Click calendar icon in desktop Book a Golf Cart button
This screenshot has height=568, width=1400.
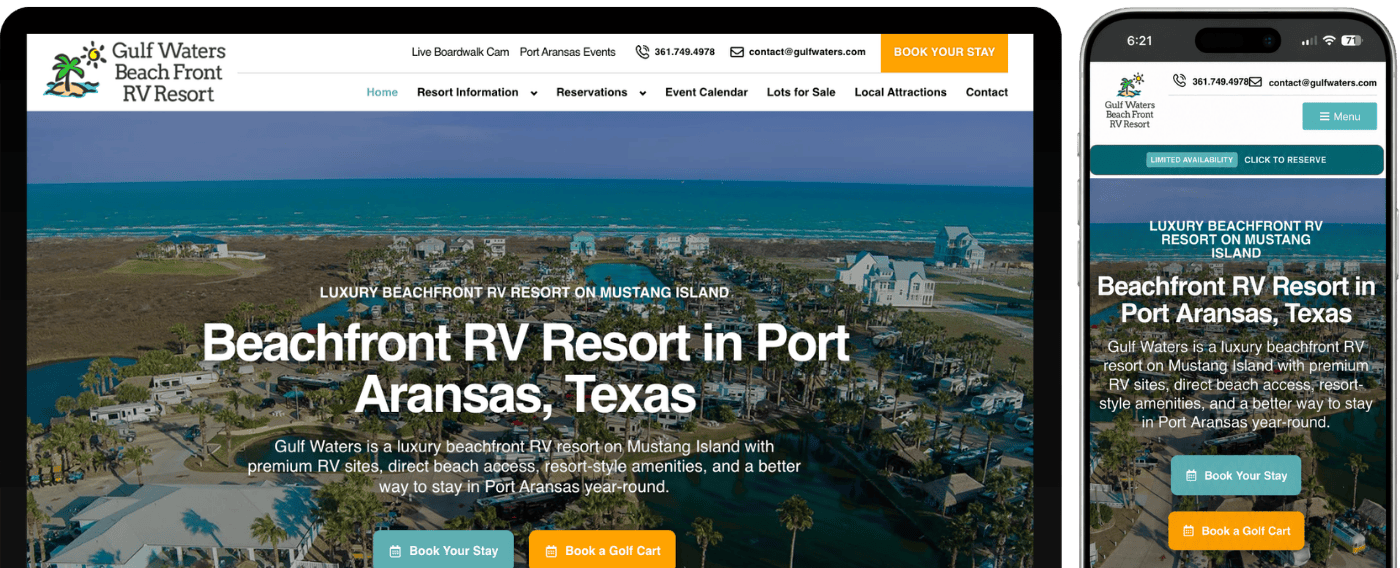coord(551,551)
